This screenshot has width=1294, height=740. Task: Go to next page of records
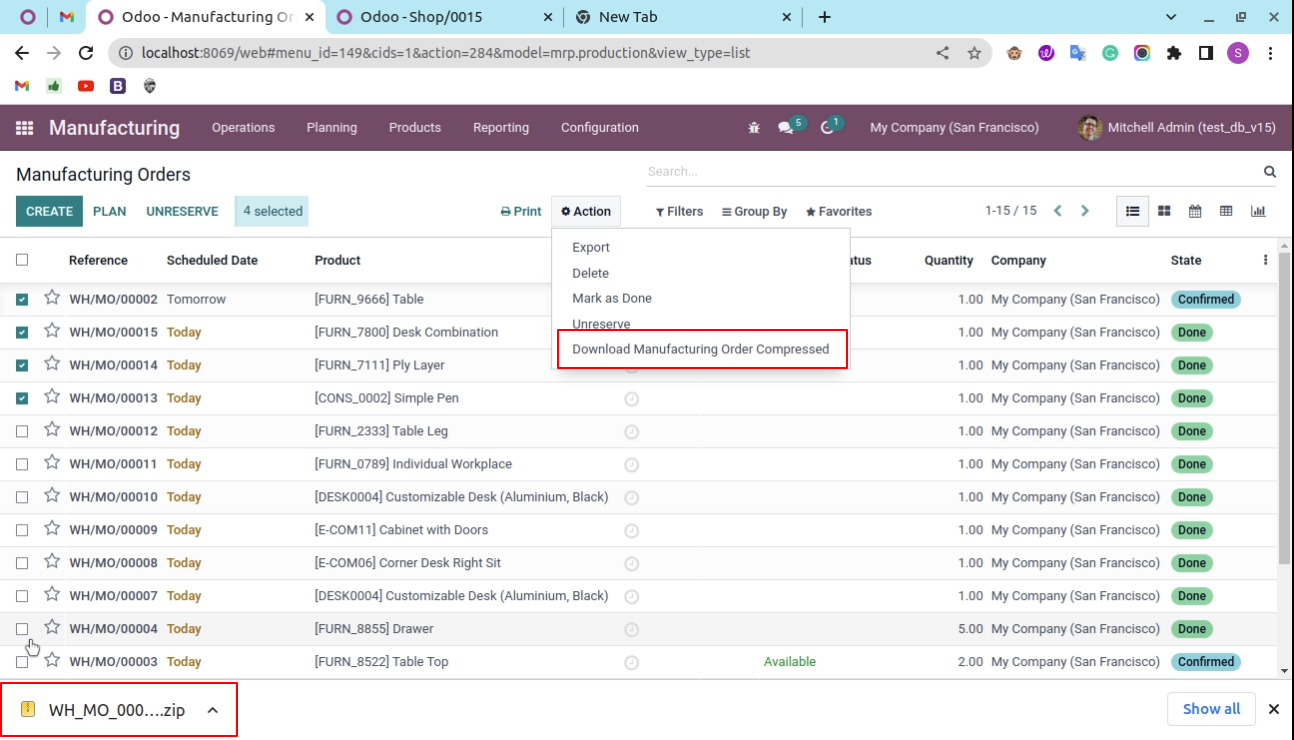click(1085, 211)
